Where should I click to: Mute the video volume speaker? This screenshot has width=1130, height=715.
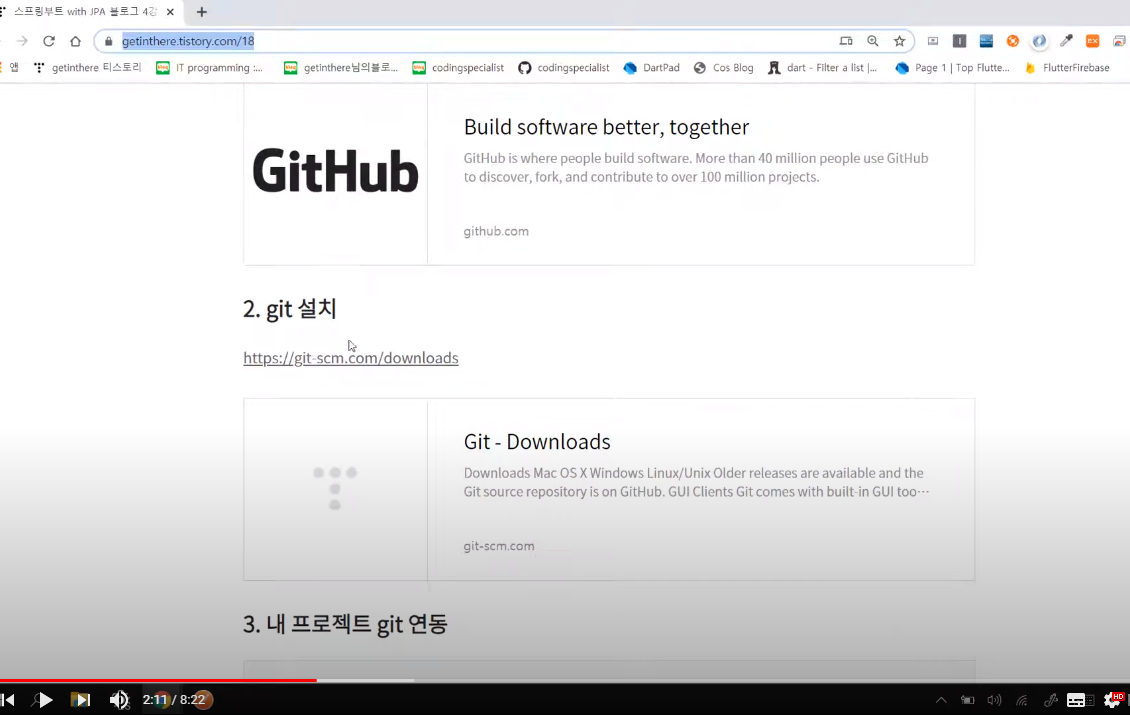coord(119,700)
